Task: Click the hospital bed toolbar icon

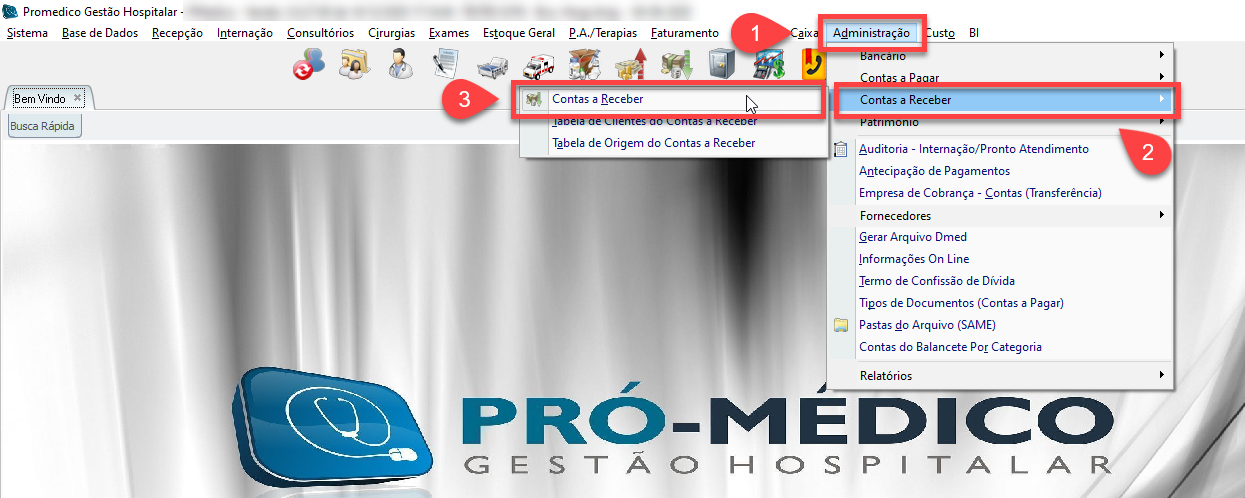Action: click(493, 65)
